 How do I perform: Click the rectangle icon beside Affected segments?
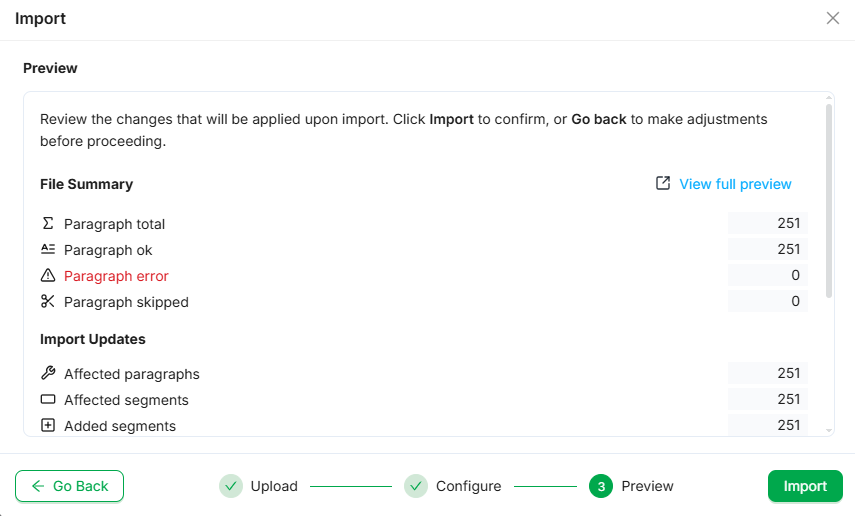coord(48,400)
